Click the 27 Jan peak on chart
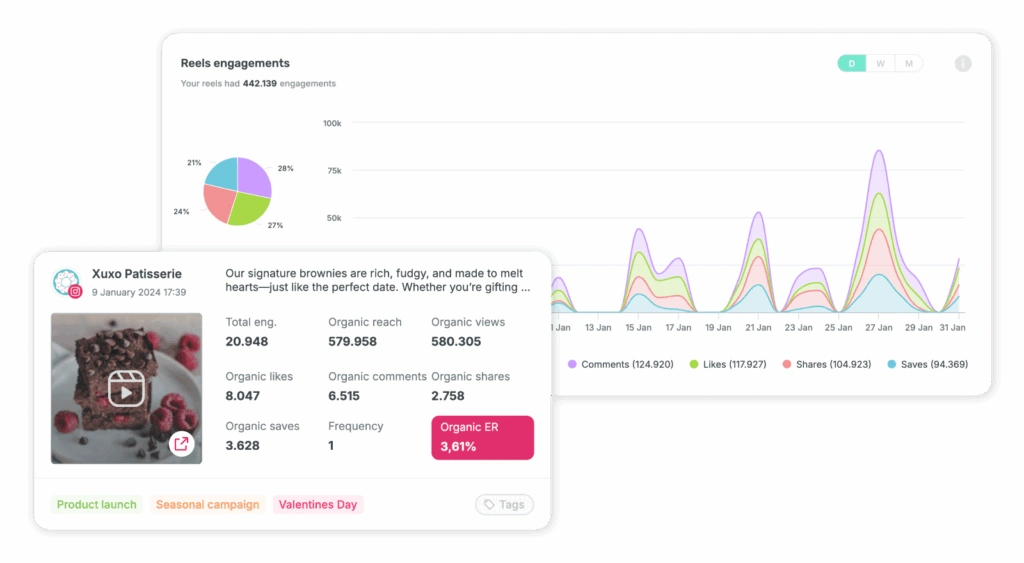 879,152
